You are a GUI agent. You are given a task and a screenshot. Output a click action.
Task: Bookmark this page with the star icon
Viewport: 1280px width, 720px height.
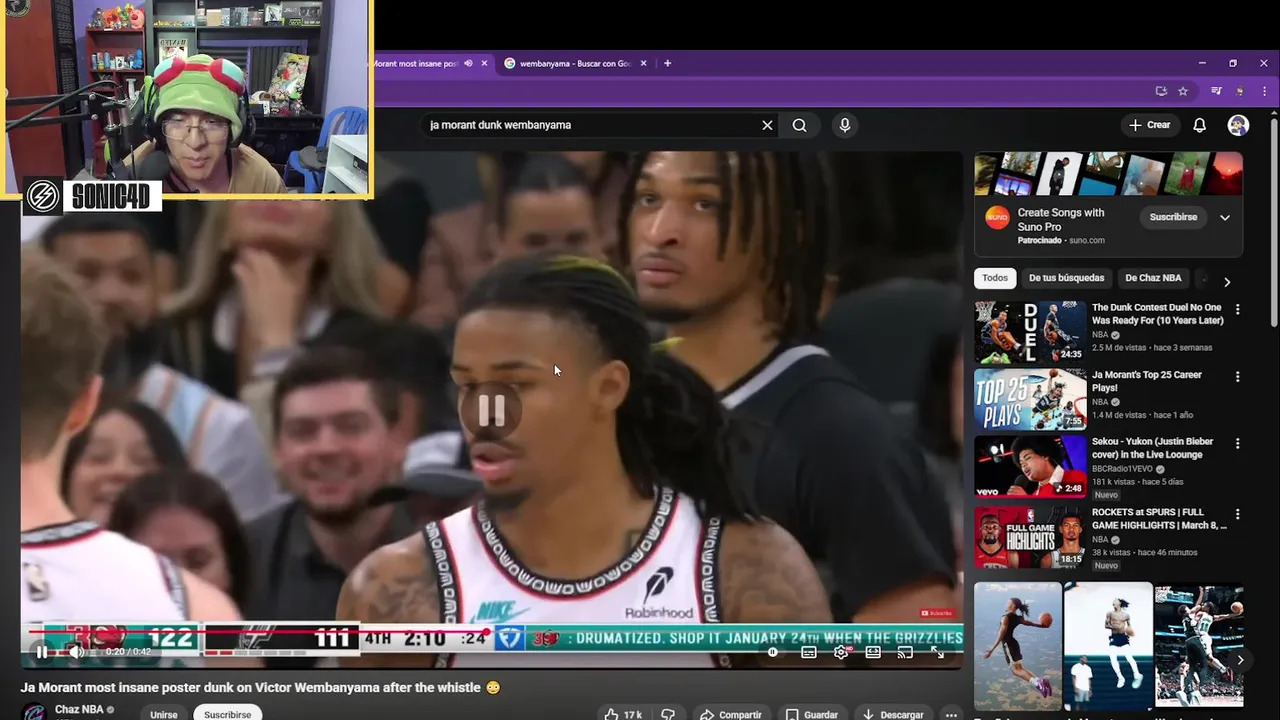point(1183,91)
